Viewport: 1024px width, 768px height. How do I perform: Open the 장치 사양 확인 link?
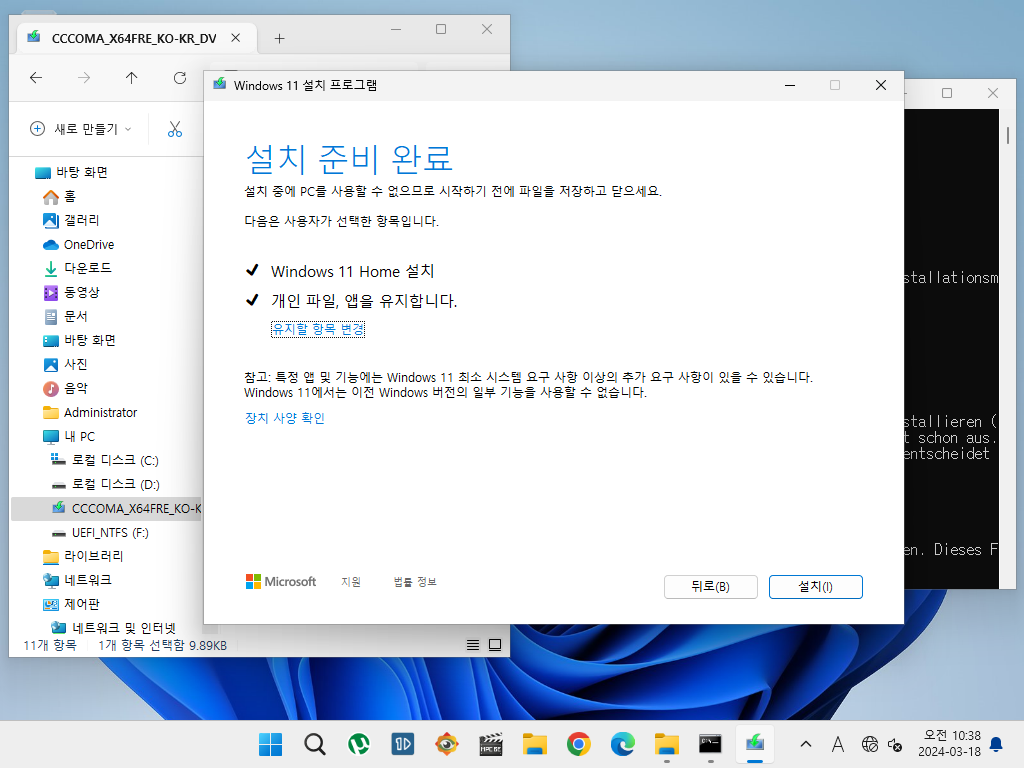pyautogui.click(x=285, y=418)
